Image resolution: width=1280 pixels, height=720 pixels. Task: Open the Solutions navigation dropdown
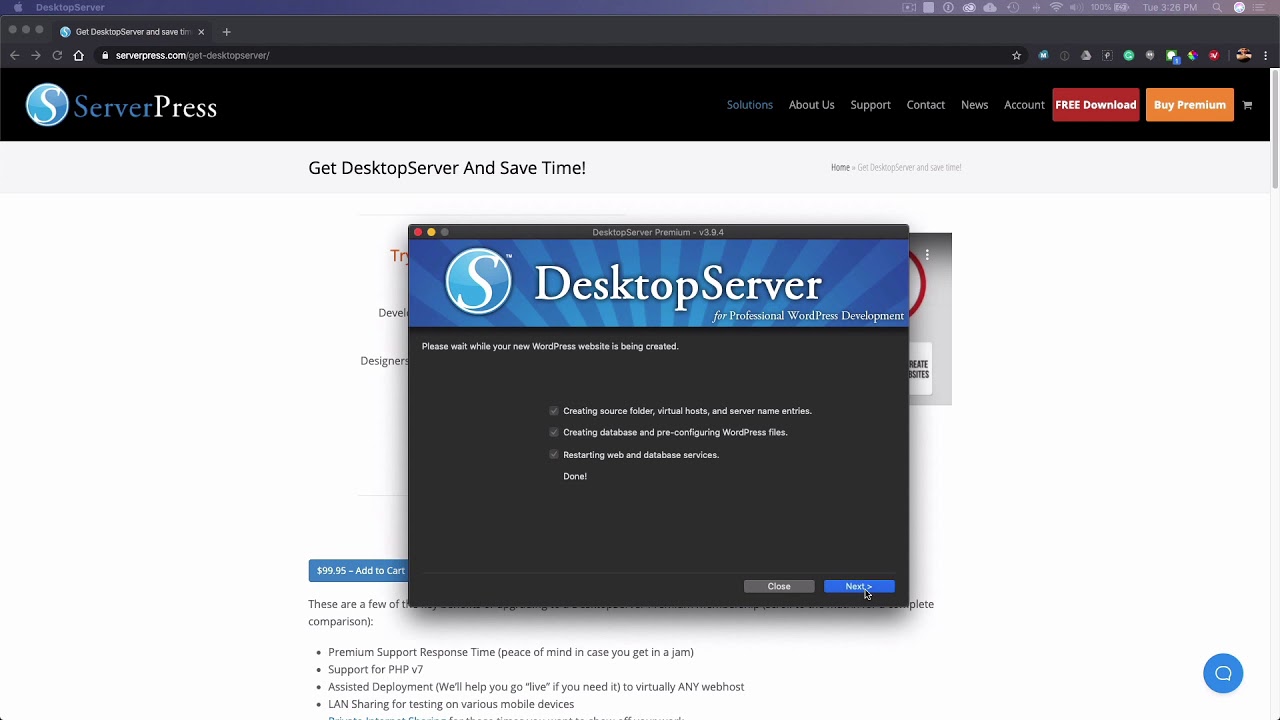click(749, 104)
